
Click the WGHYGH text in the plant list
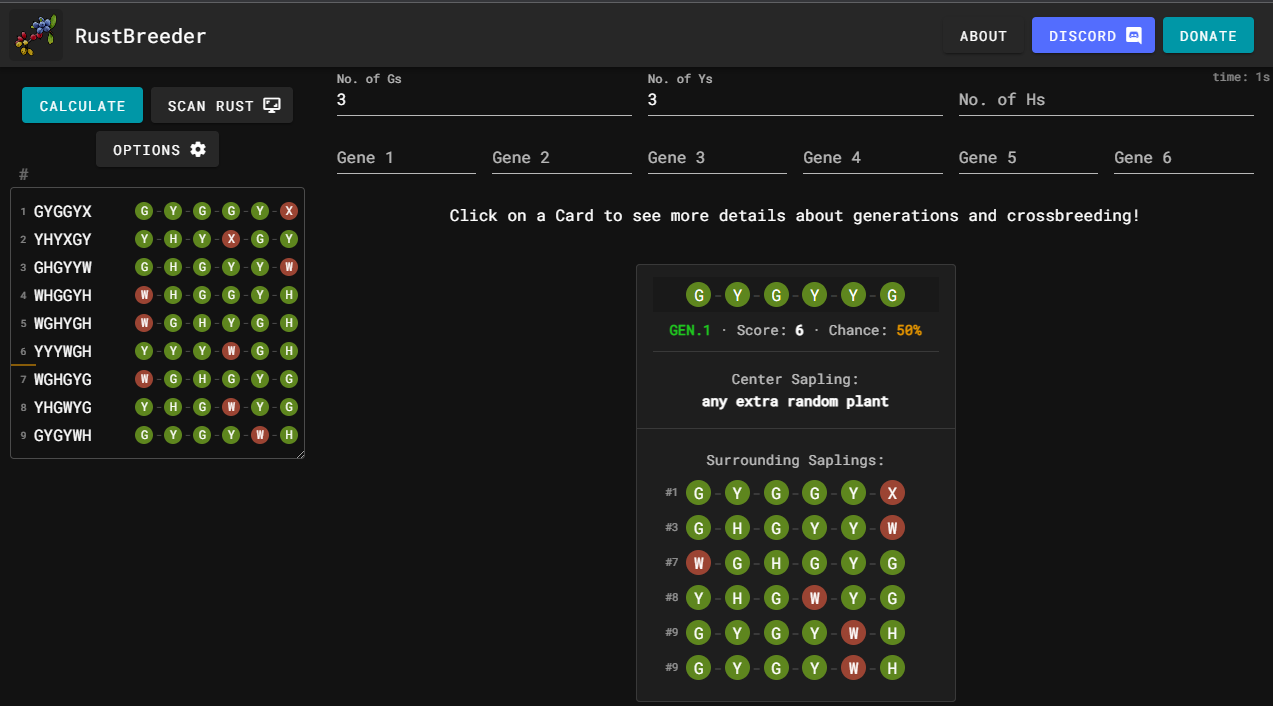coord(63,324)
